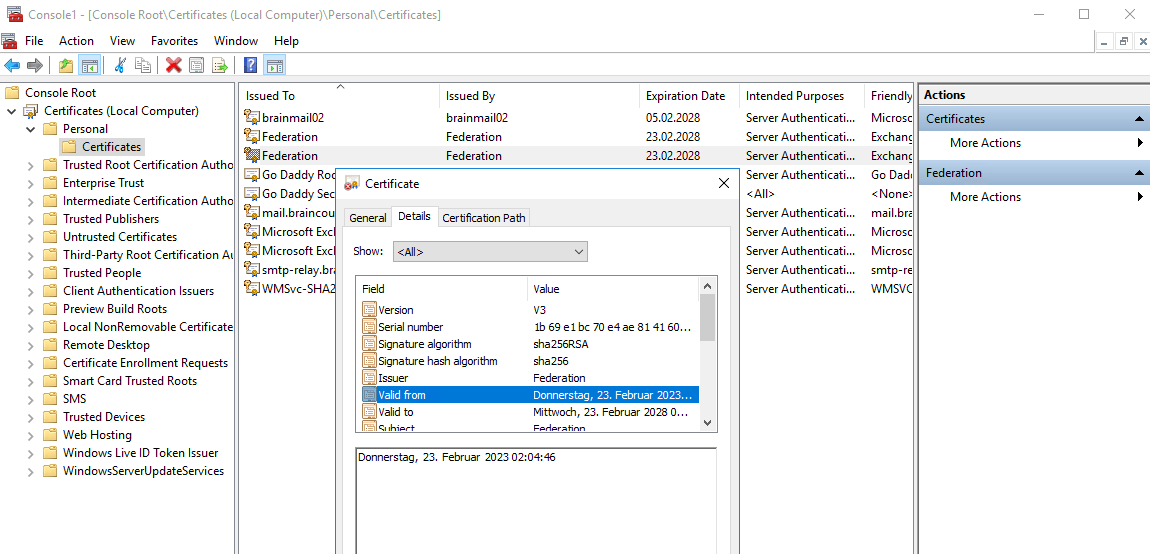
Task: Click the red X Delete icon
Action: [x=174, y=65]
